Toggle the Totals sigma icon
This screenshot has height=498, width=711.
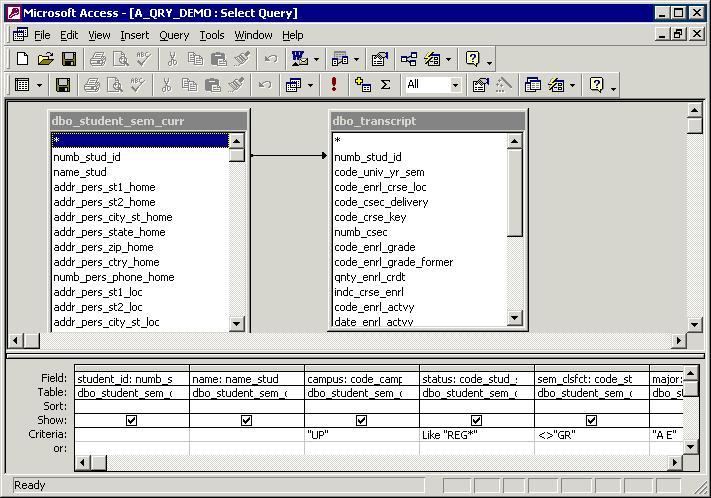click(385, 85)
